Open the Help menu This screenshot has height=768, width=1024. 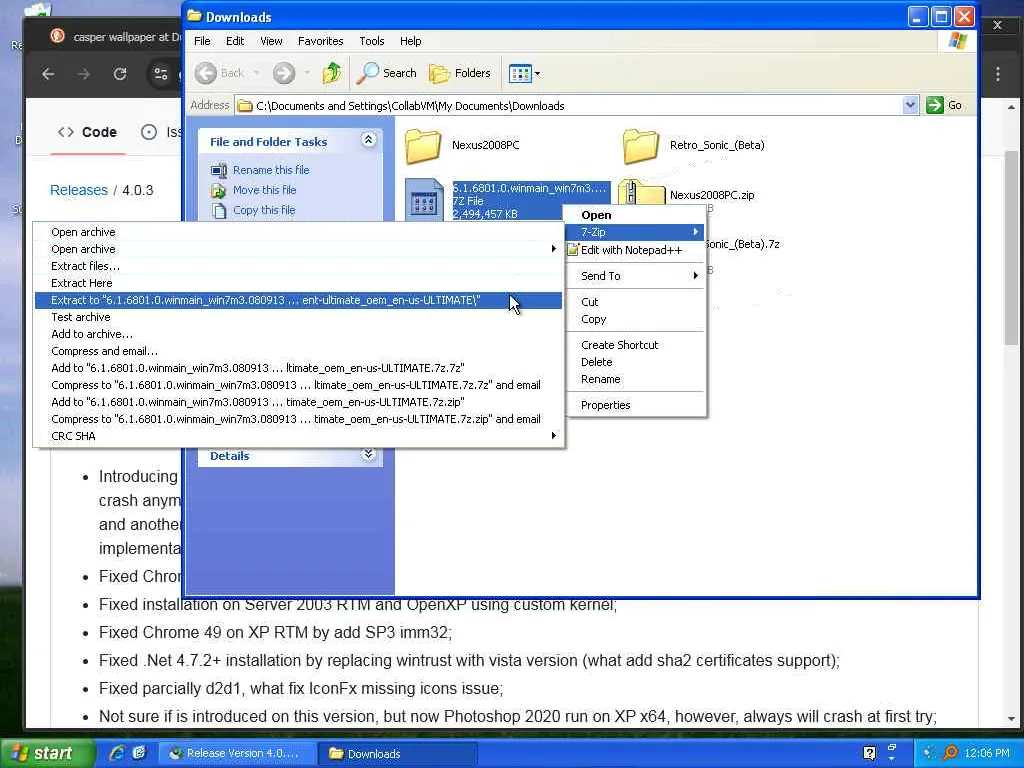click(410, 40)
